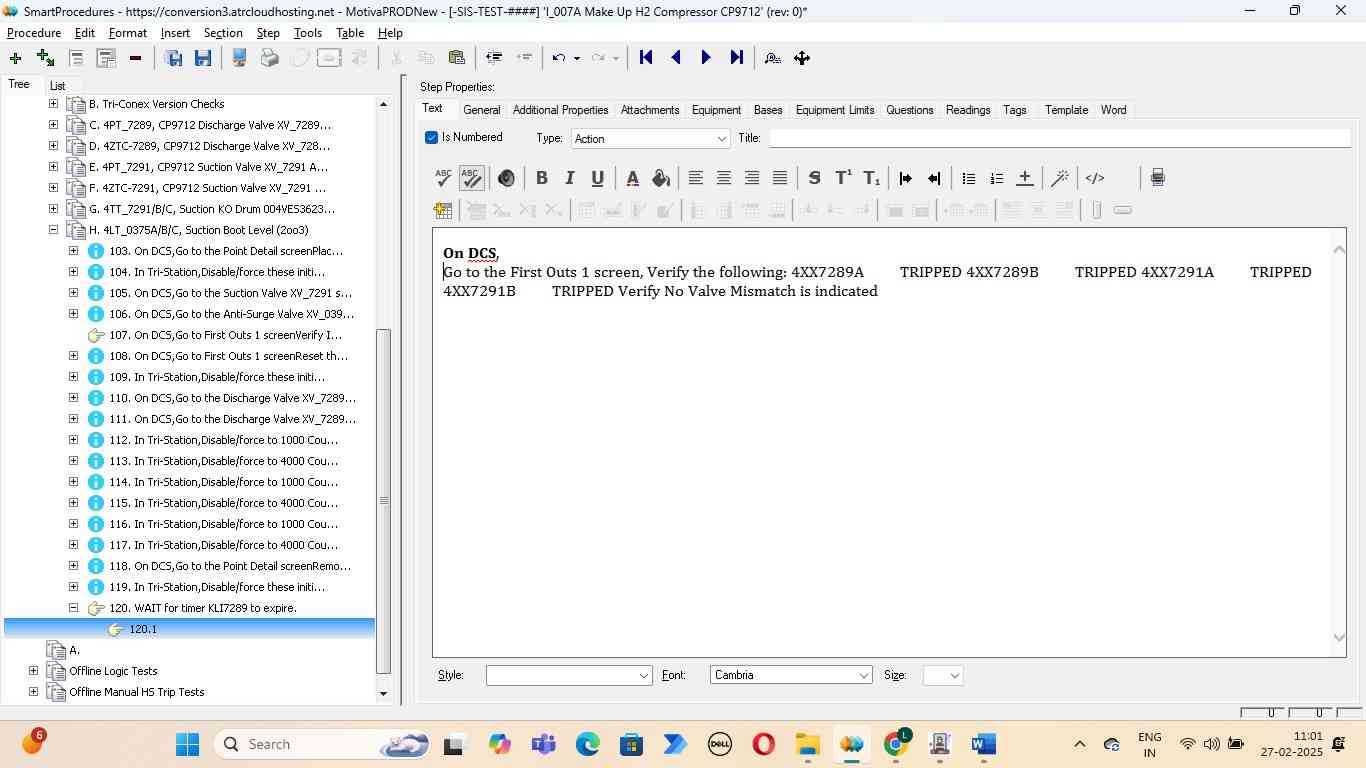
Task: Open the HTML source code view
Action: coord(1095,178)
